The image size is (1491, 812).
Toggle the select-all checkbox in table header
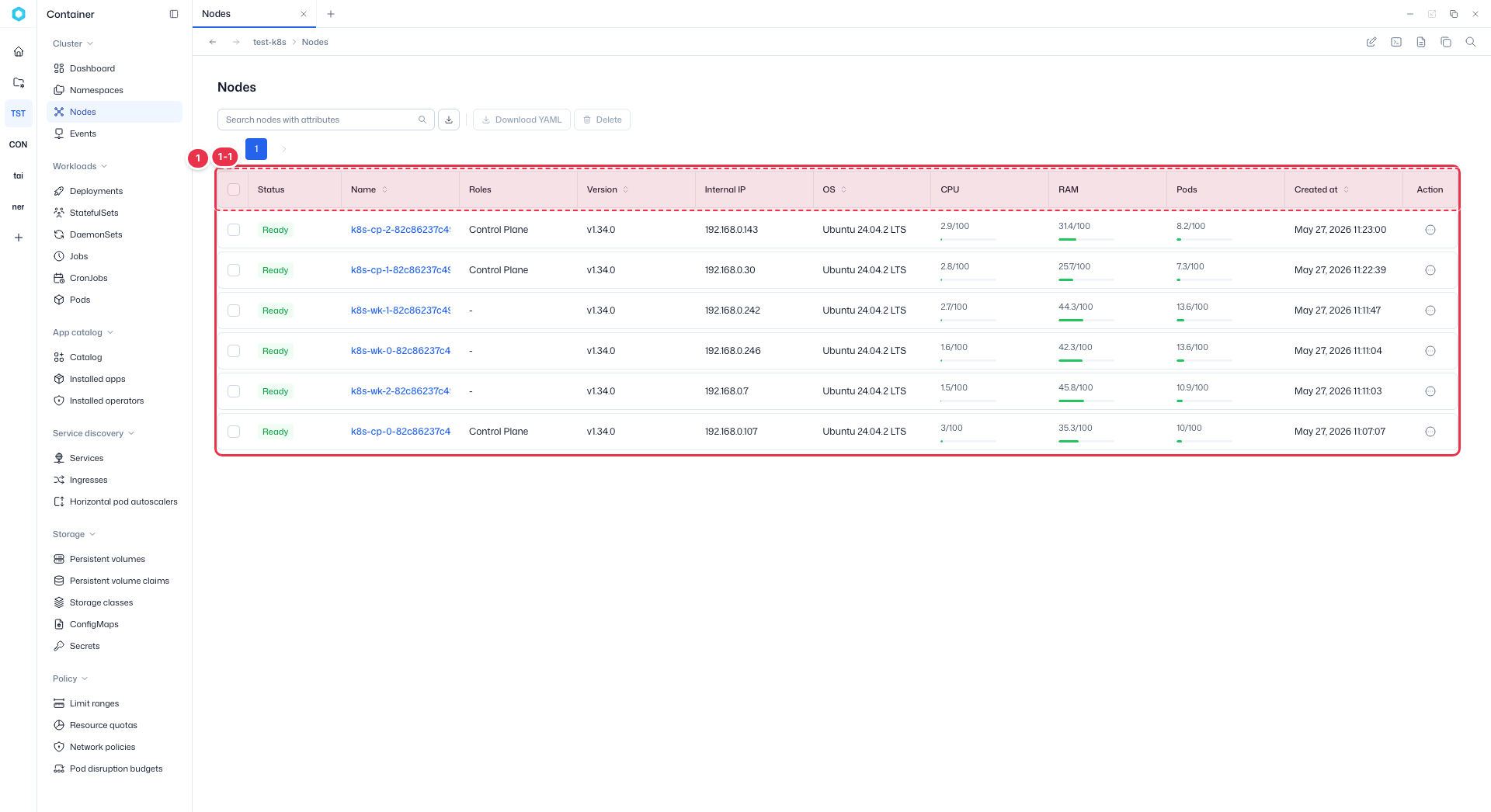[234, 189]
